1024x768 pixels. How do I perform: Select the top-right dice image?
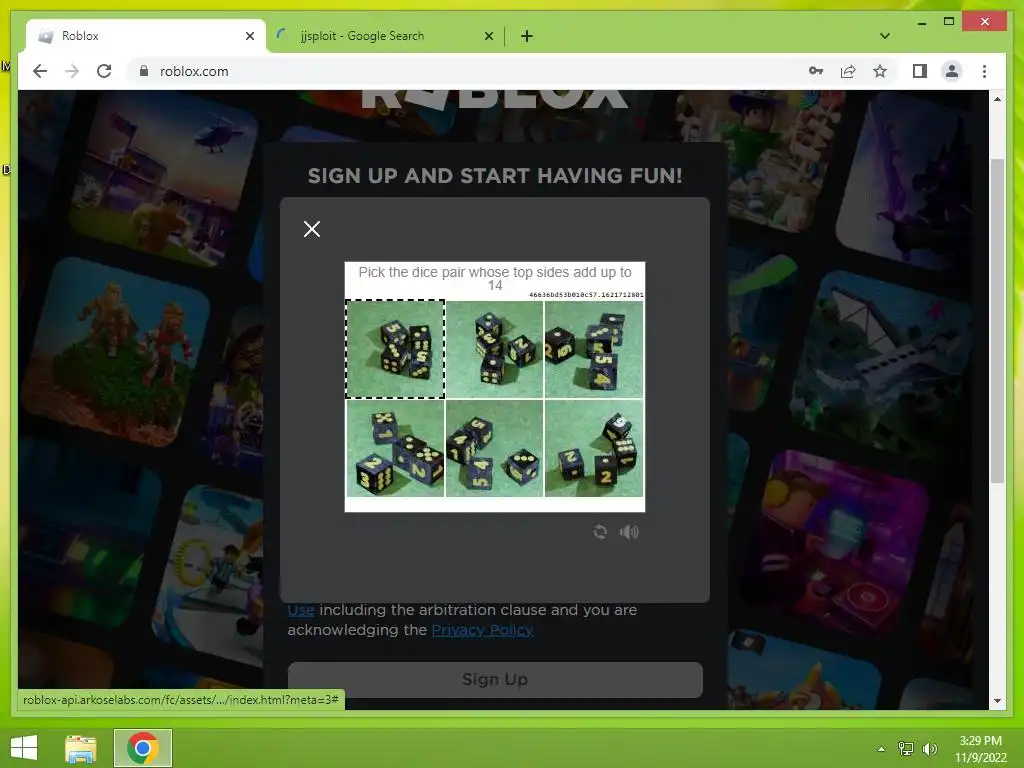pyautogui.click(x=594, y=349)
